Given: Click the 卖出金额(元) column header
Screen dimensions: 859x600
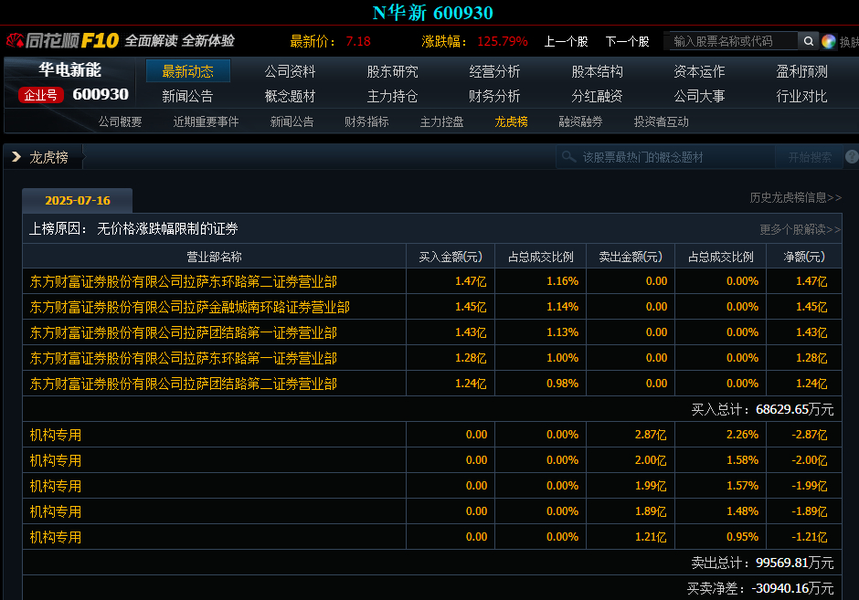Looking at the screenshot, I should [631, 256].
